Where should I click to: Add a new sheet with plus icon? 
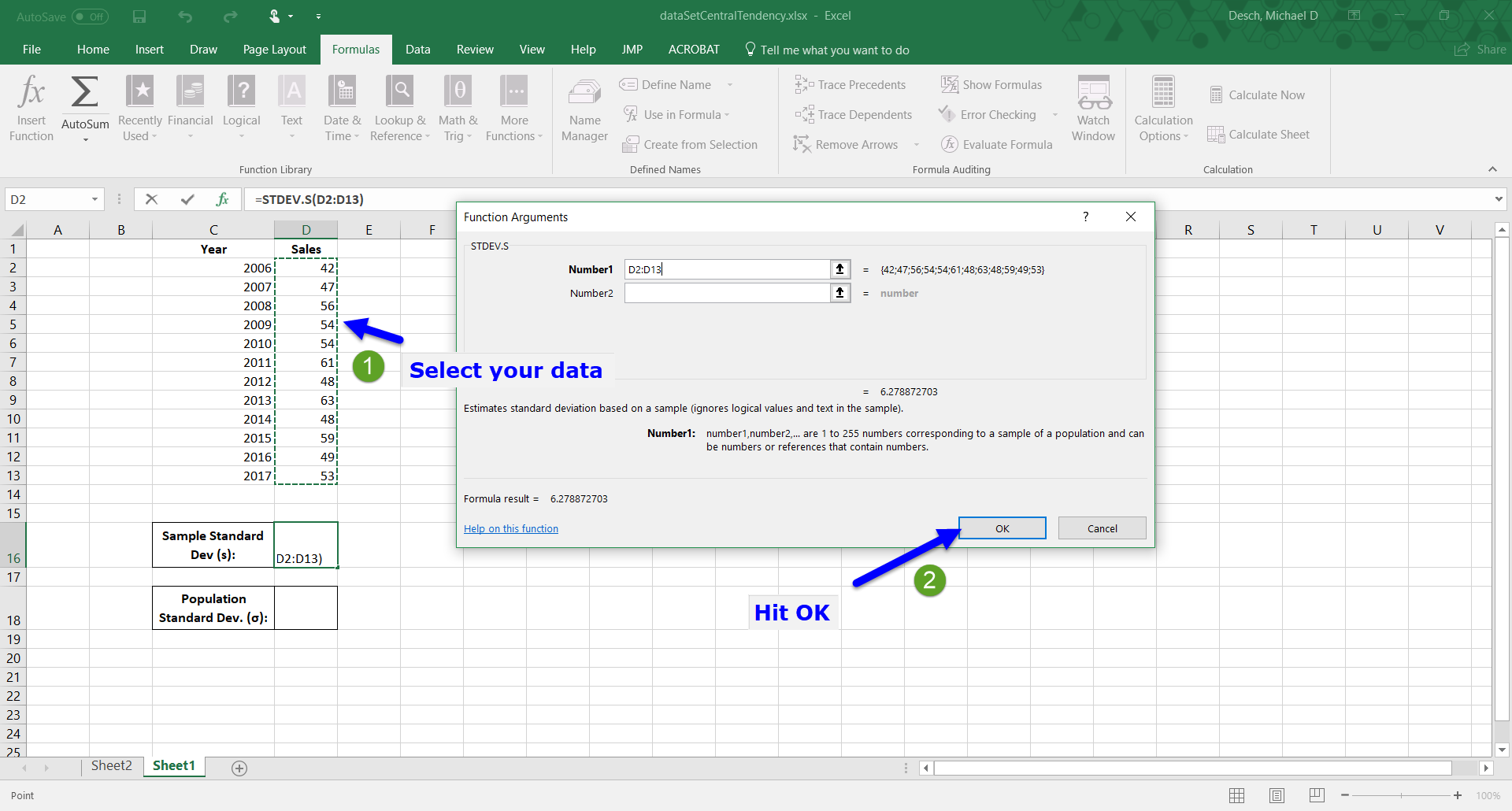(239, 768)
